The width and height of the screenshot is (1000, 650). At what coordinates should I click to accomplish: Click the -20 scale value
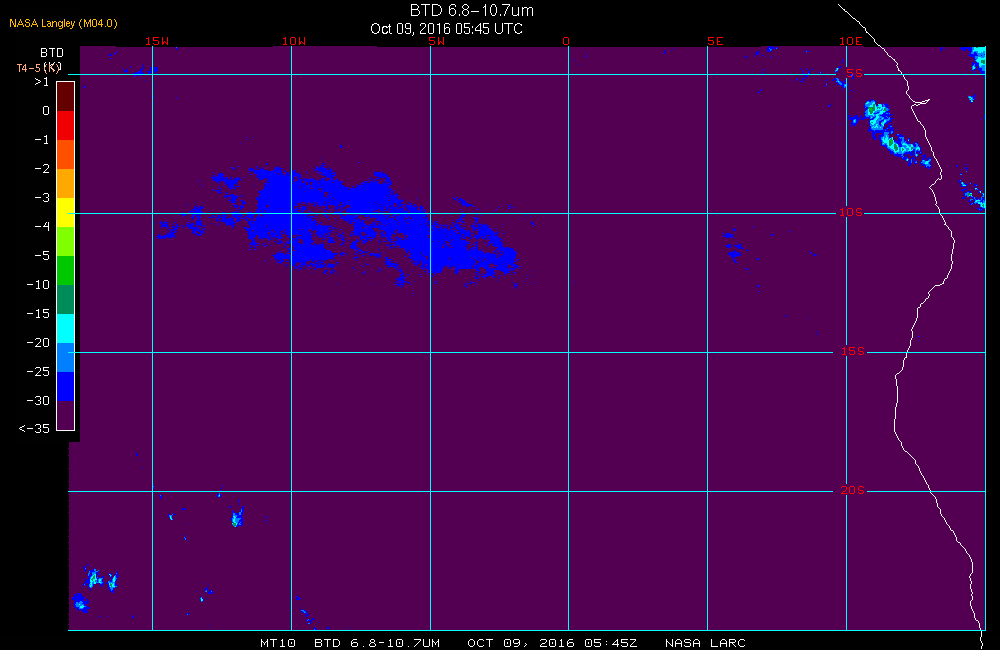38,343
